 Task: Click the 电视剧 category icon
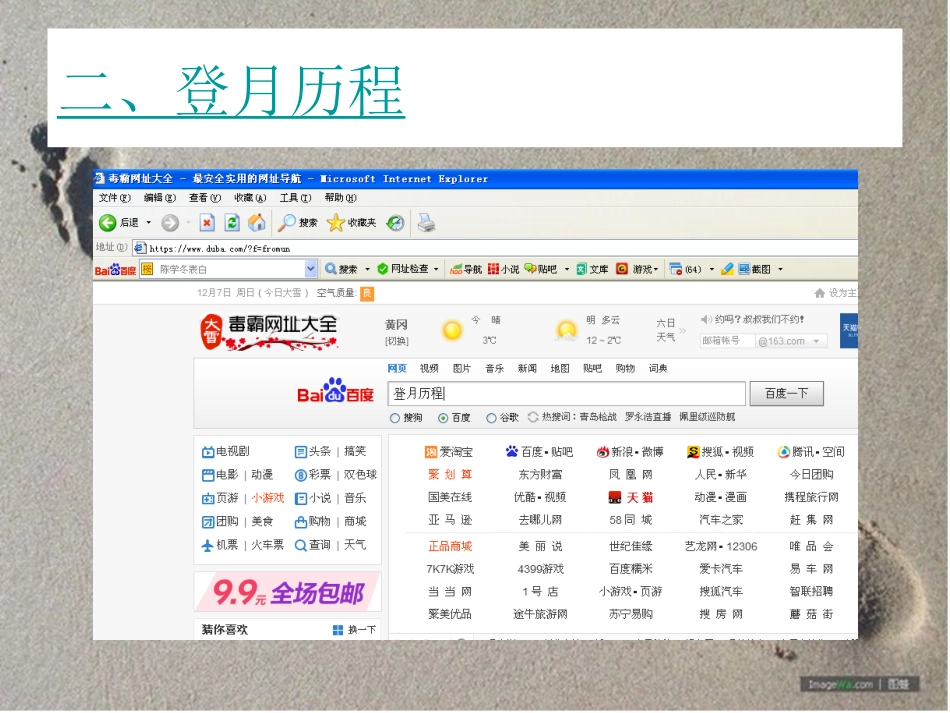click(208, 452)
